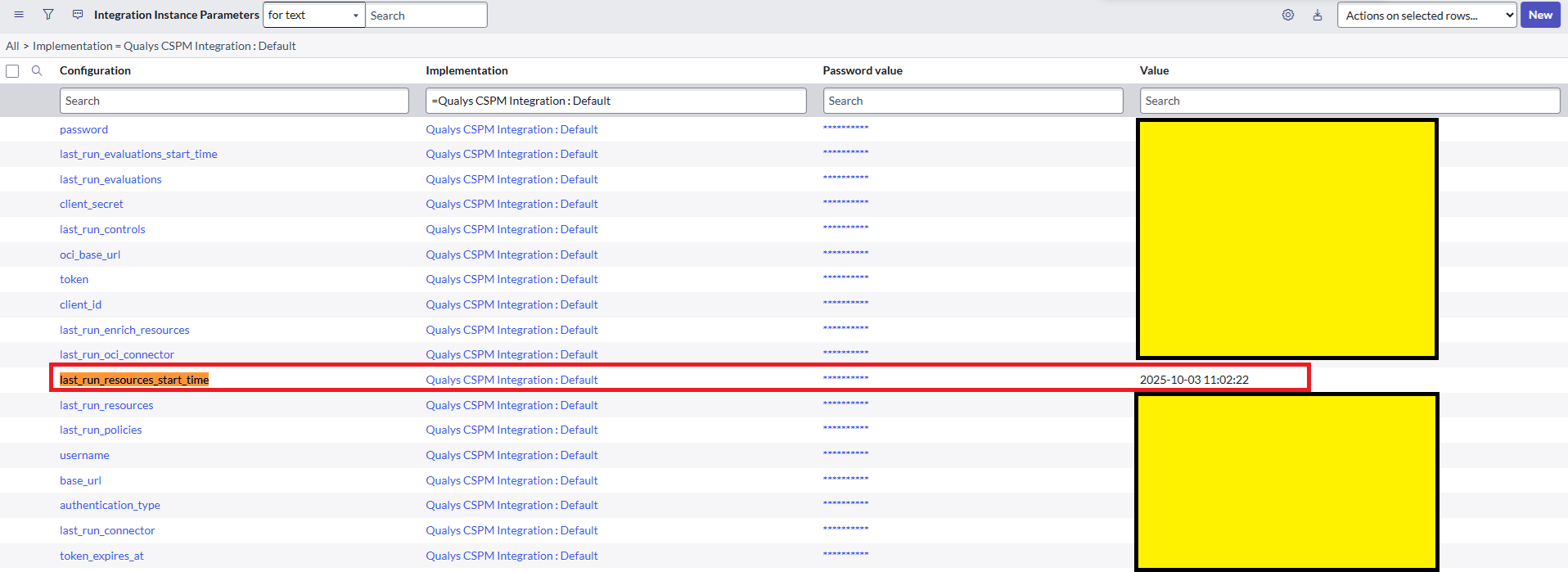Open the personalize list gear icon
Screen dimensions: 1568x572
(1288, 15)
